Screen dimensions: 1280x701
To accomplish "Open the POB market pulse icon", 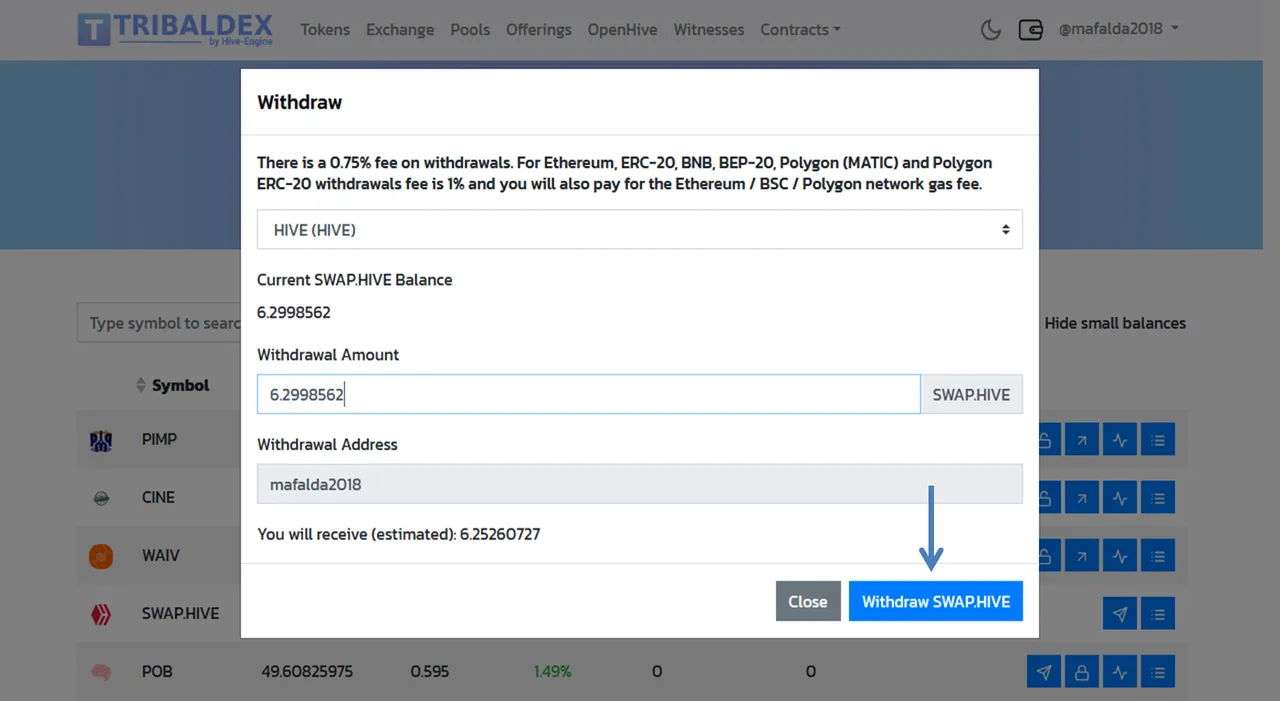I will (1120, 671).
